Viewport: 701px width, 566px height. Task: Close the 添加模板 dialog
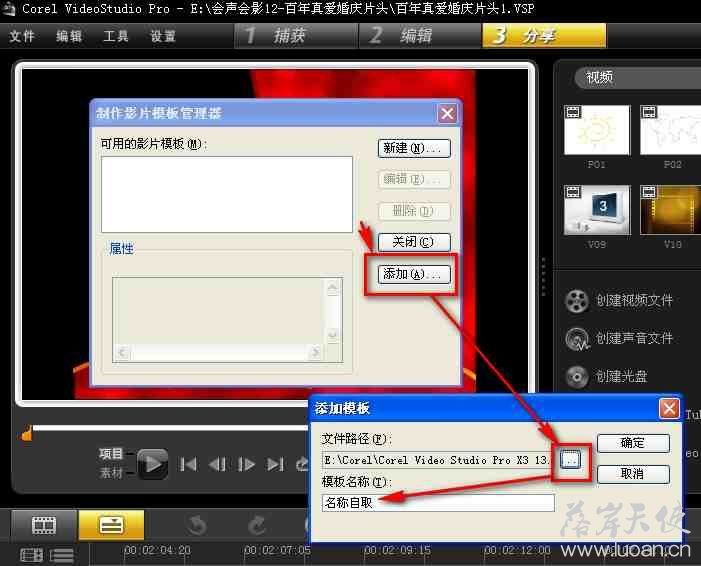click(669, 408)
